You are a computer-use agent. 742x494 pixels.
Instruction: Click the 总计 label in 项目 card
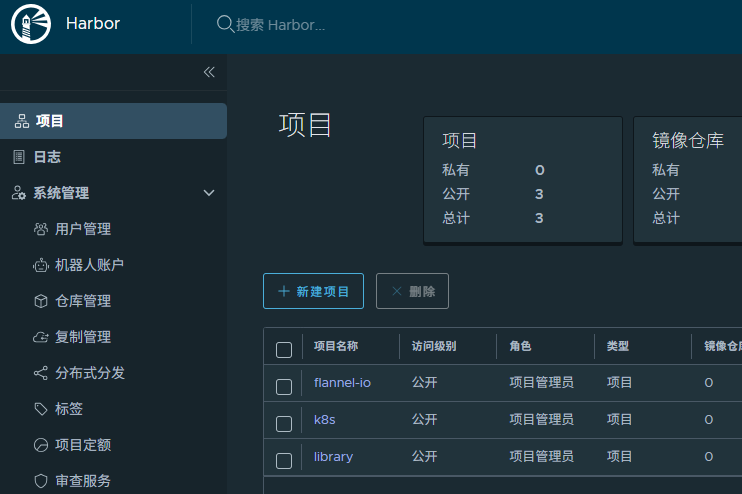tap(456, 218)
